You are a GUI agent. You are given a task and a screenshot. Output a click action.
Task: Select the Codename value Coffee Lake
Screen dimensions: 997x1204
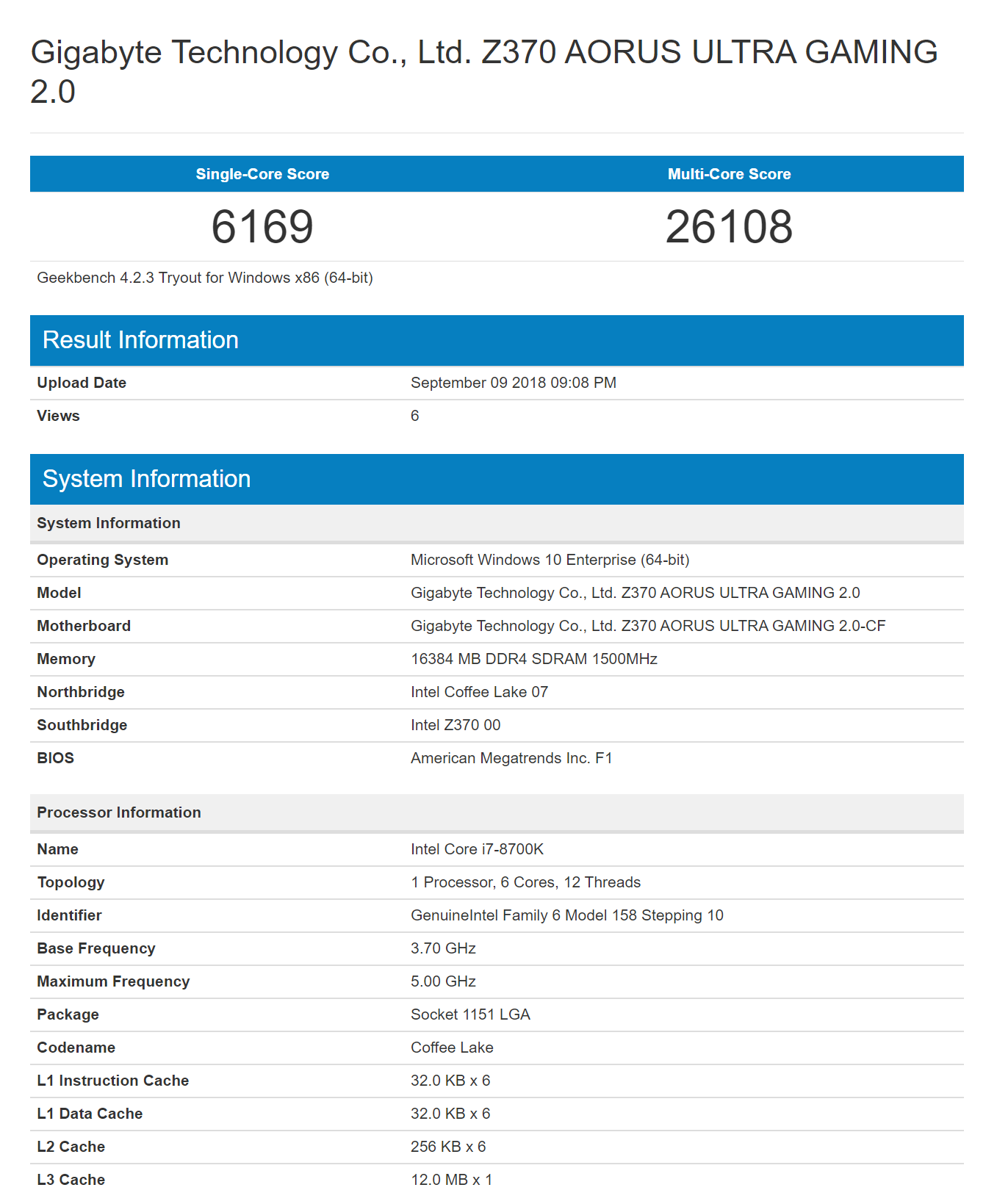(453, 1048)
